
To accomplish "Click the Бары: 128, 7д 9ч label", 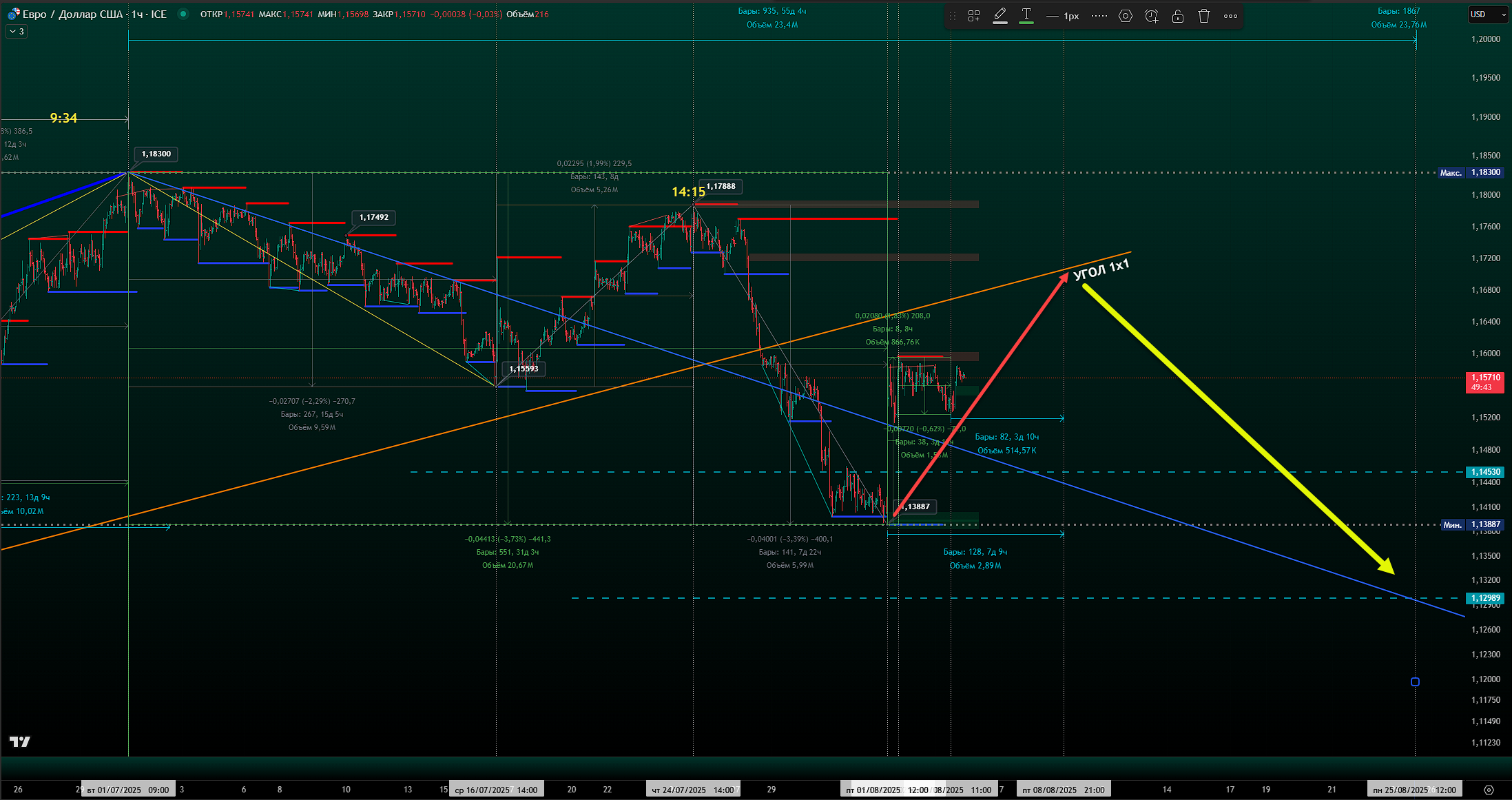I will [975, 552].
